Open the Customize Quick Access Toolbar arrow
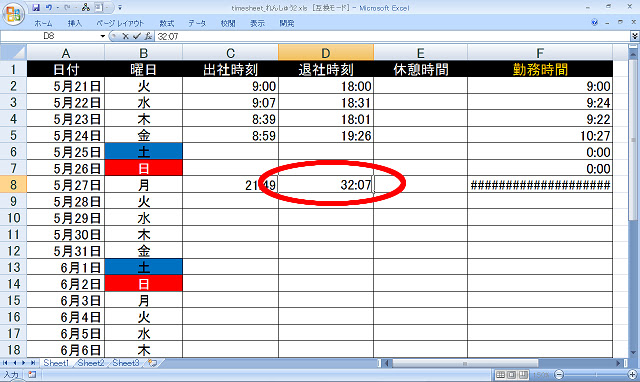The image size is (640, 382). [x=120, y=7]
